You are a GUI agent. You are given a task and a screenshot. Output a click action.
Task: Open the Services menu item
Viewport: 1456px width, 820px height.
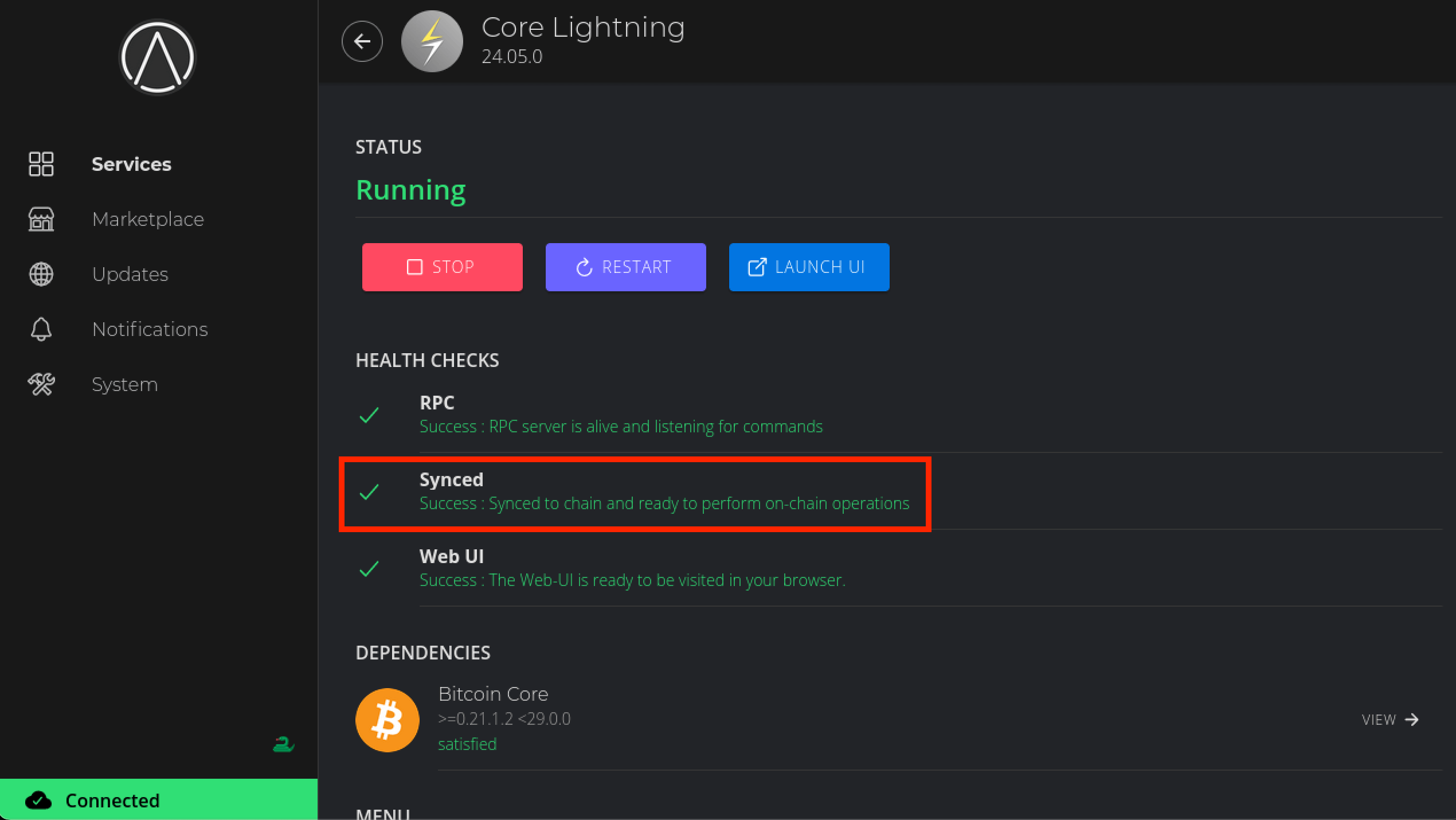pyautogui.click(x=131, y=164)
